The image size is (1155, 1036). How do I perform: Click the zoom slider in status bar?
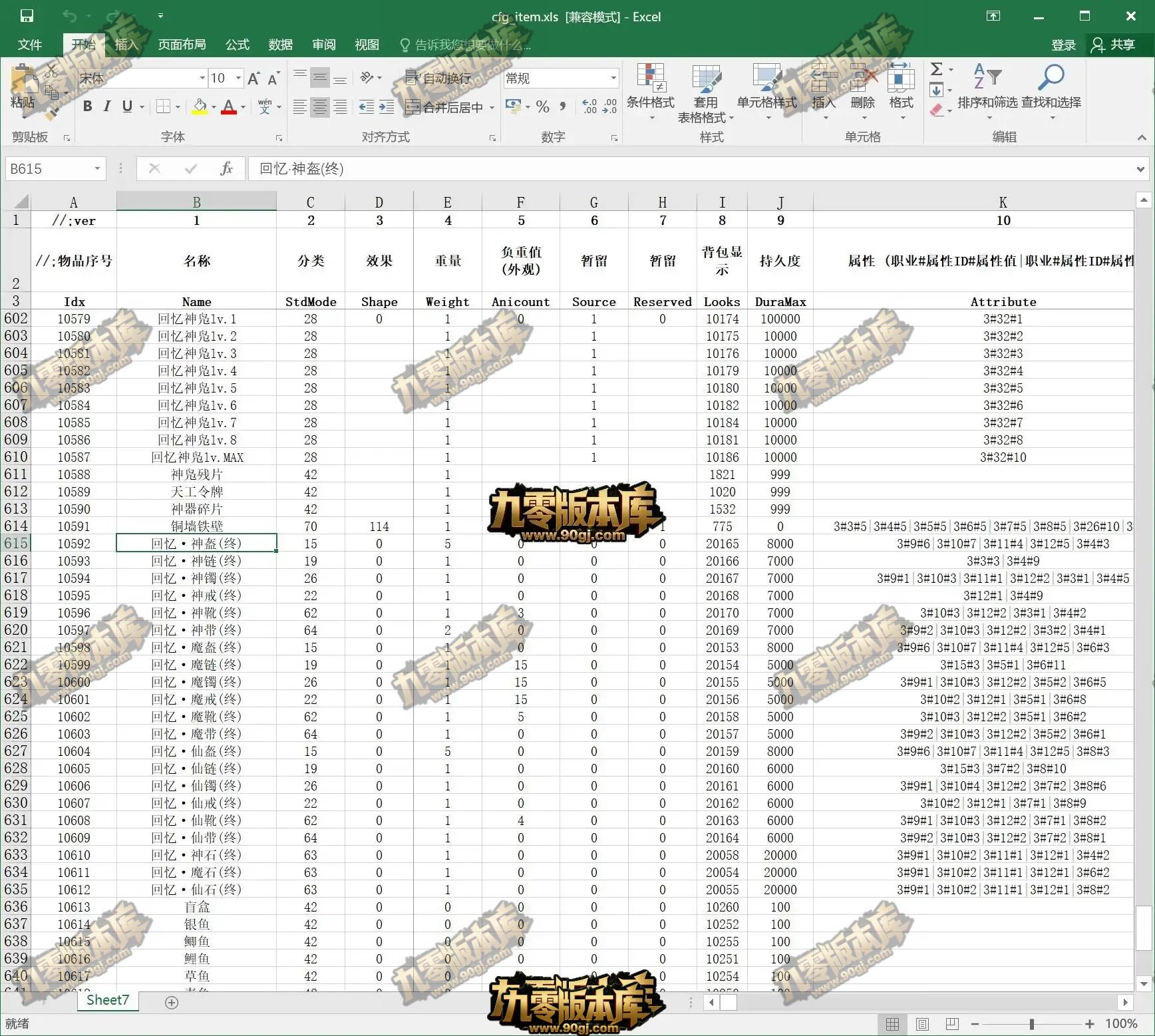(x=1031, y=1024)
